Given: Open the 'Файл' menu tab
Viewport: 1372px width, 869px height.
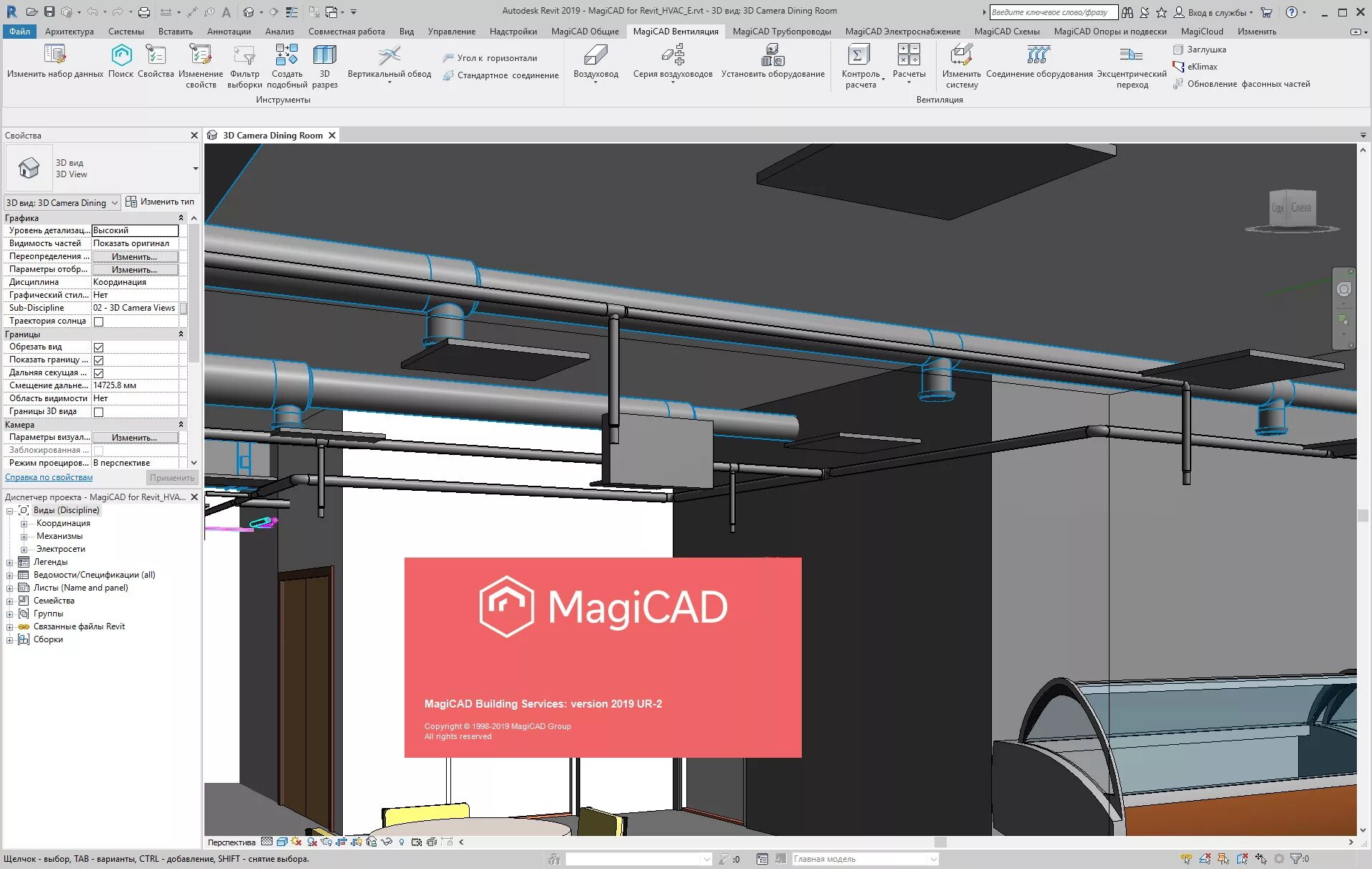Looking at the screenshot, I should point(19,32).
